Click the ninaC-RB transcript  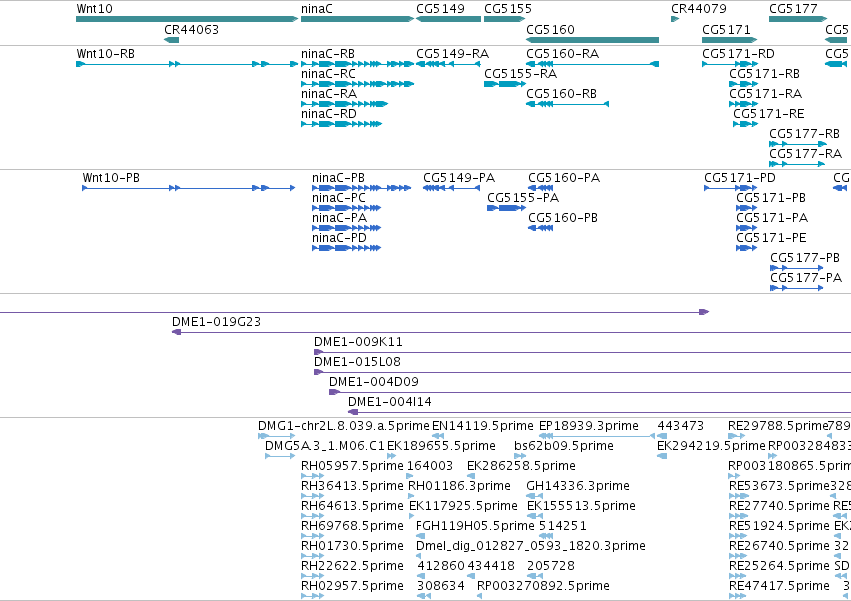click(x=358, y=64)
